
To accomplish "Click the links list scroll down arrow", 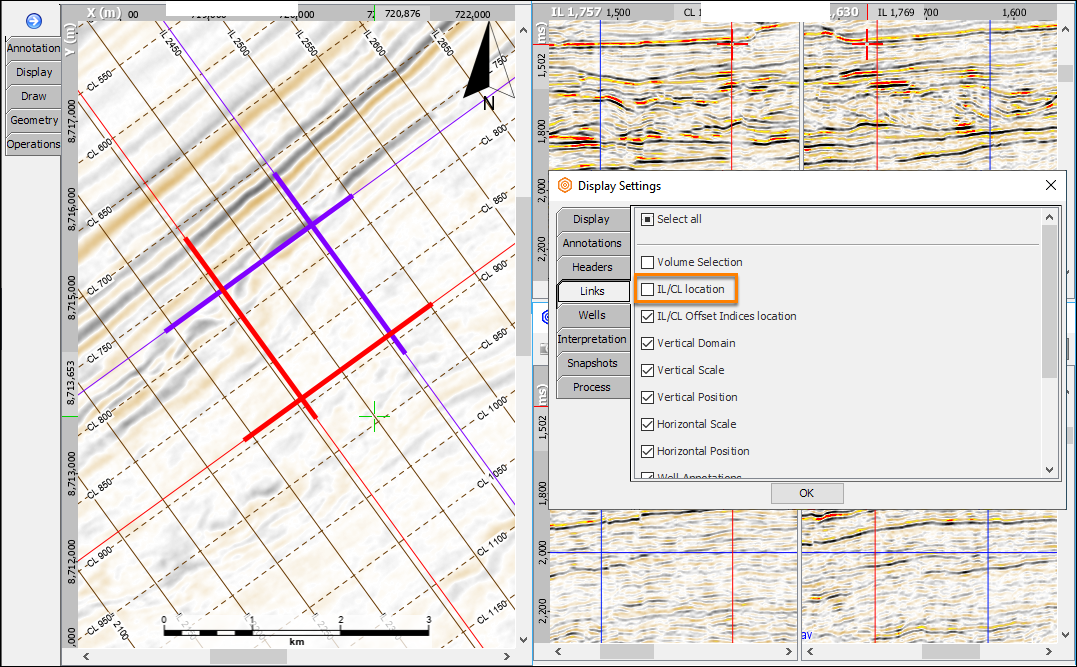I will coord(1049,470).
